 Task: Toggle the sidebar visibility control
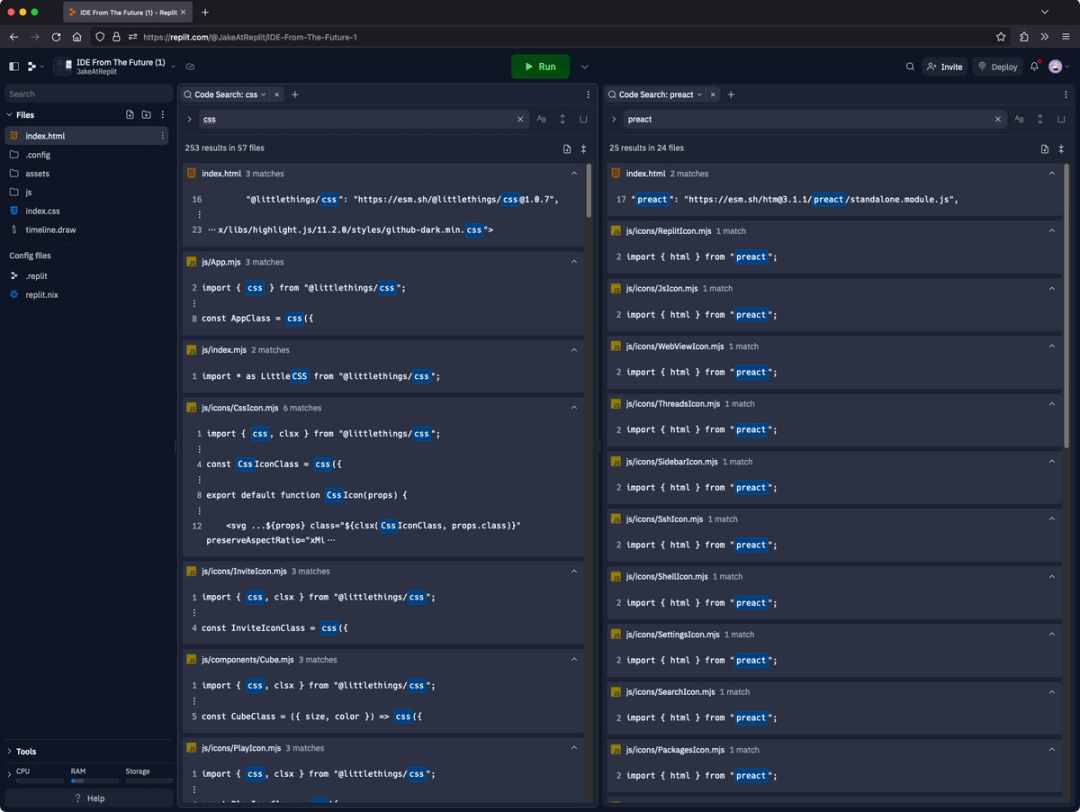click(x=13, y=66)
